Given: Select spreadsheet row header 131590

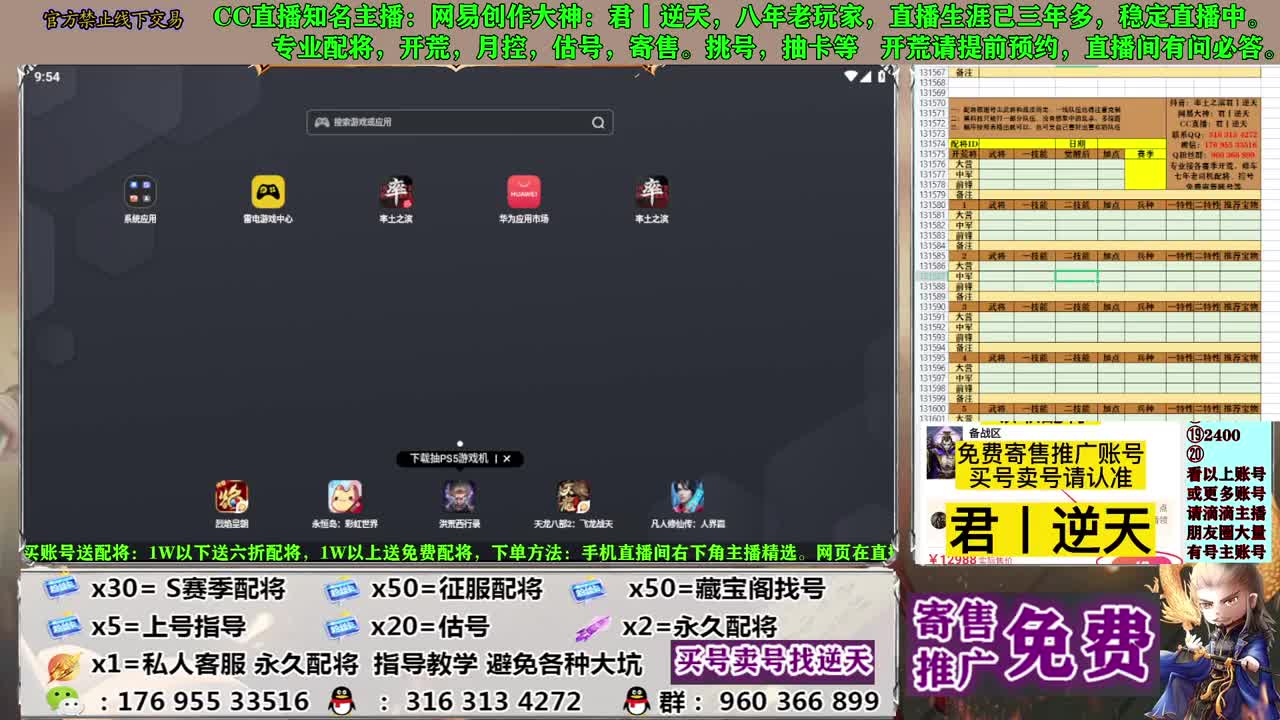Looking at the screenshot, I should 932,307.
